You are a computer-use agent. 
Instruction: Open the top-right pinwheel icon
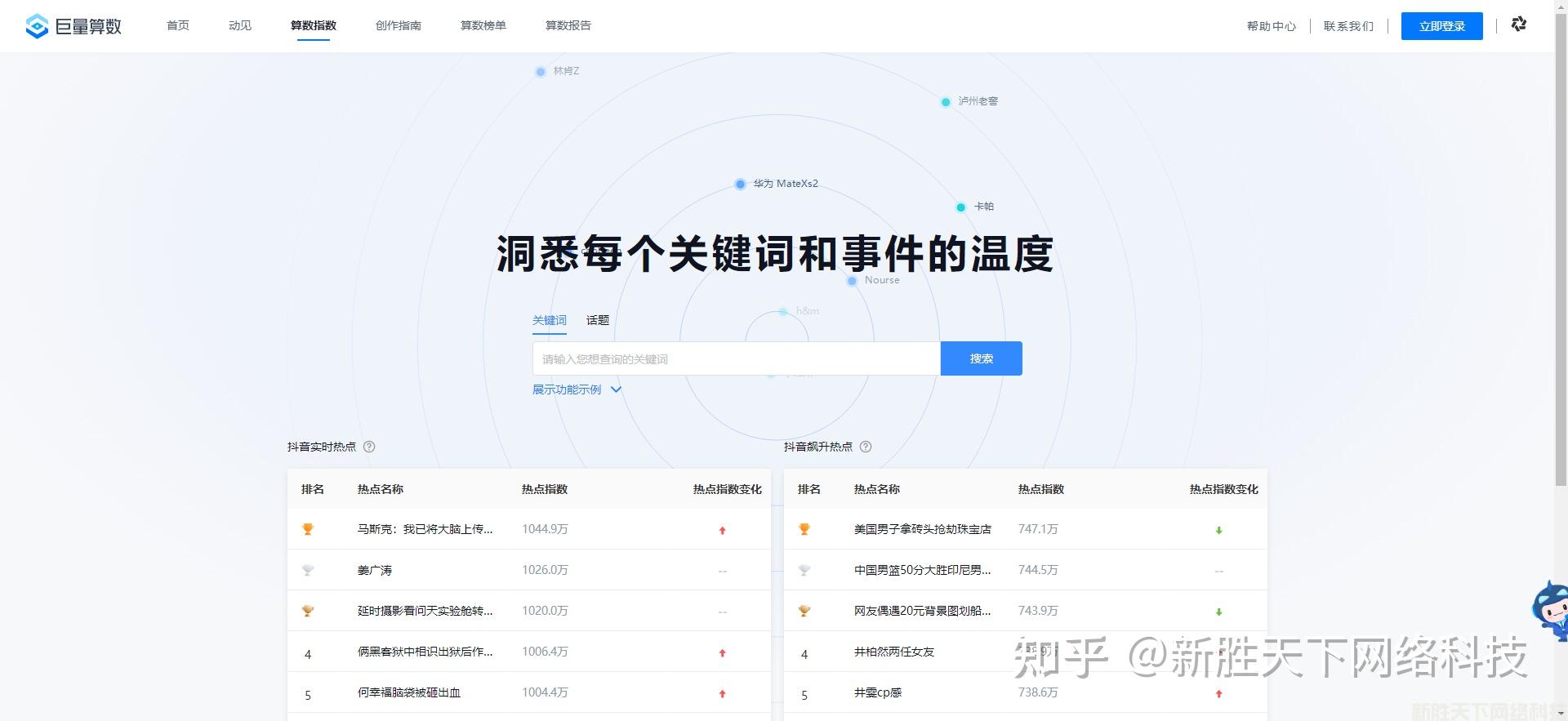(x=1519, y=24)
